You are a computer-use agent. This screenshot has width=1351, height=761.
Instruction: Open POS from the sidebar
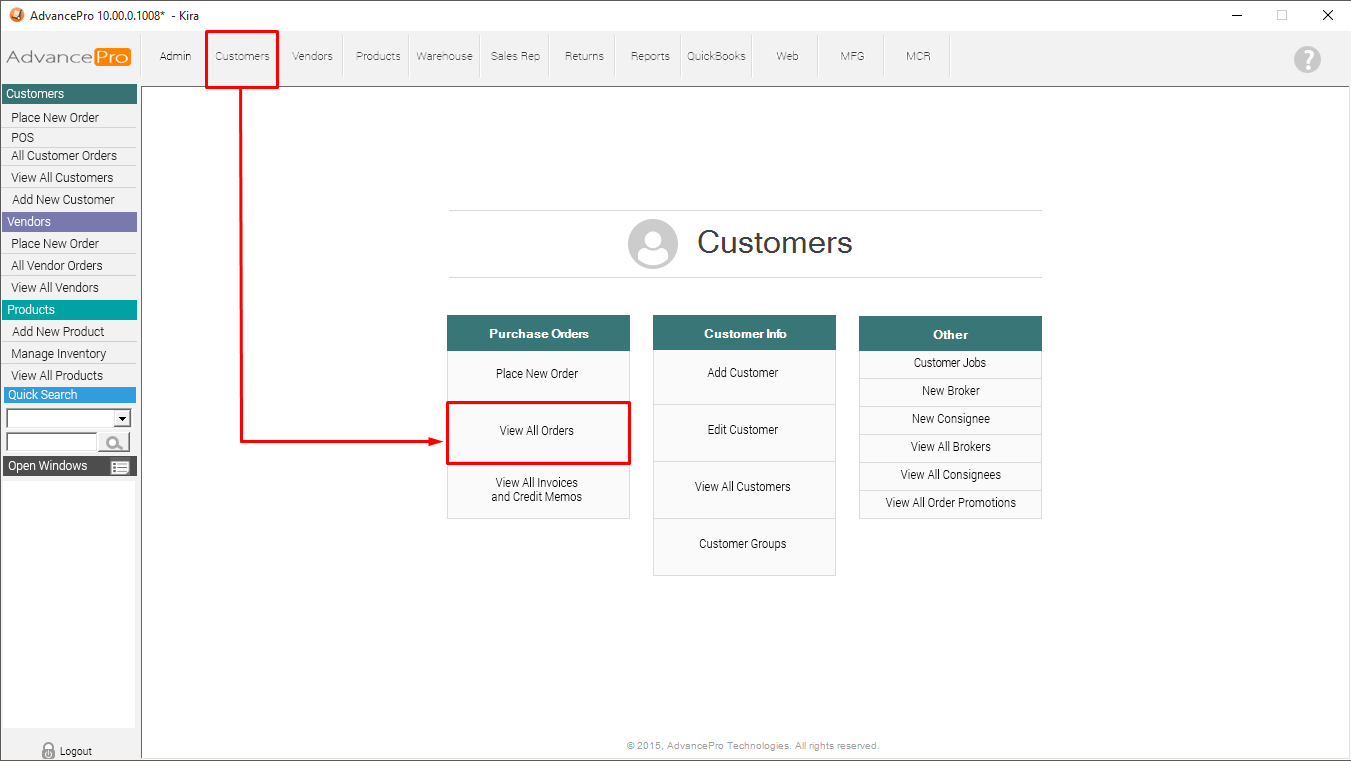[x=23, y=138]
